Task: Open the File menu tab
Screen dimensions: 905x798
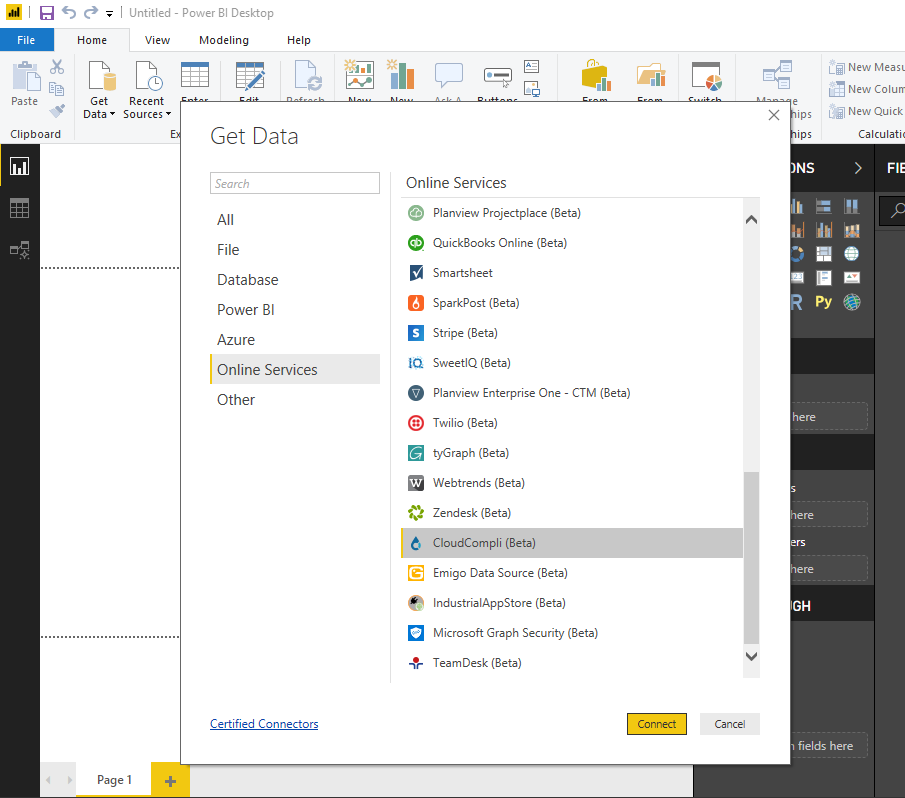Action: click(27, 40)
